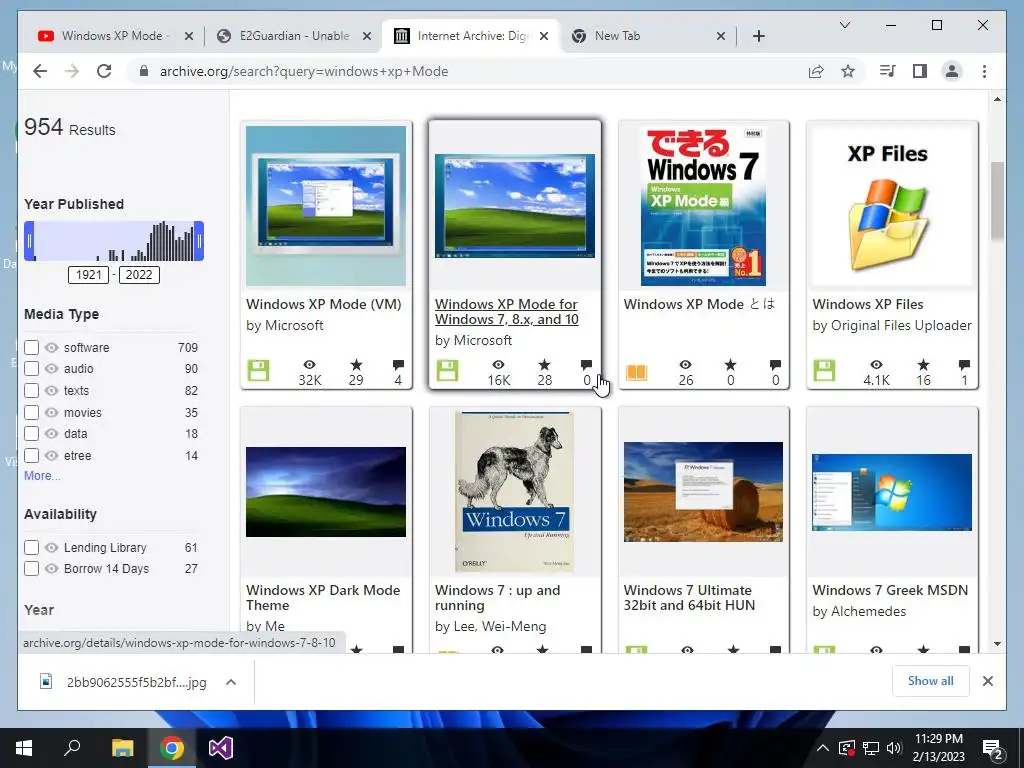This screenshot has width=1024, height=768.
Task: Open the Windows Start menu
Action: (24, 748)
